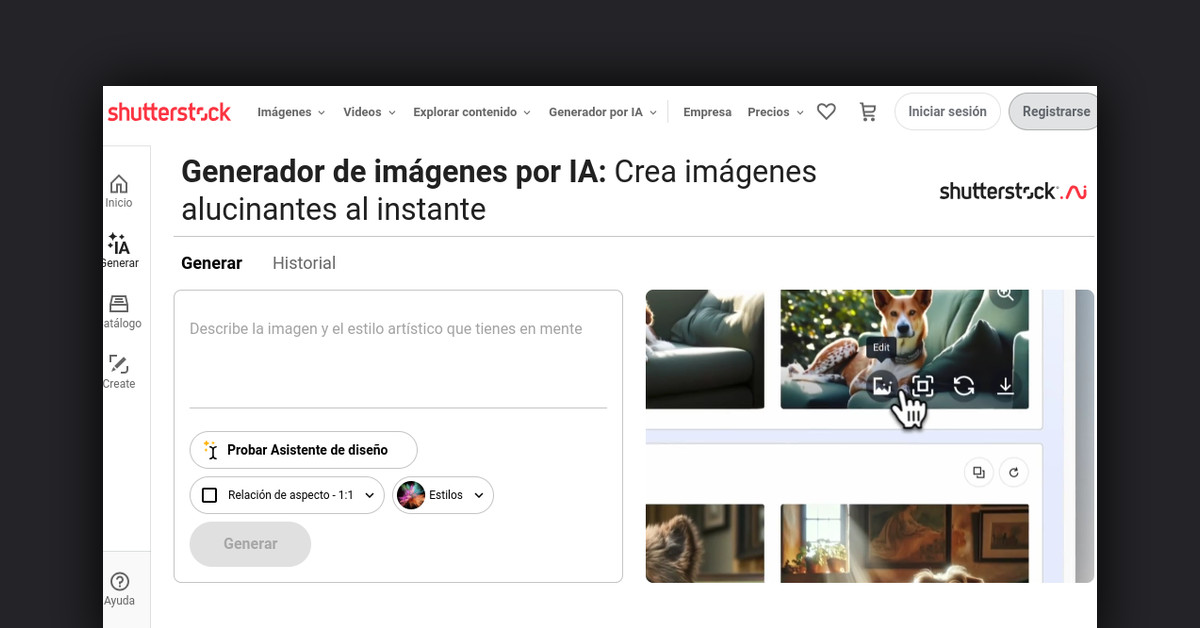Switch to the Historial tab
The image size is (1200, 628).
[x=304, y=263]
